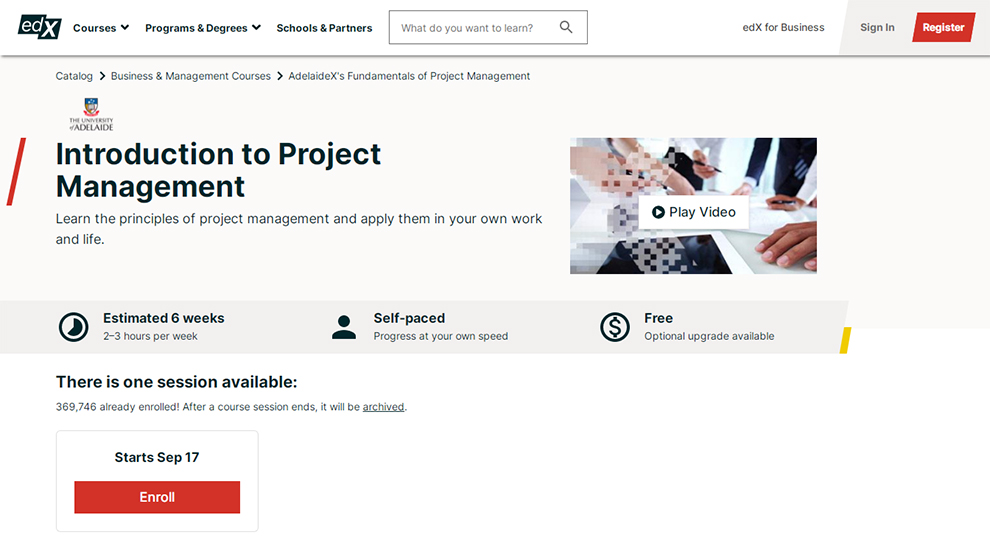Click the dollar icon beside Free
Image resolution: width=990 pixels, height=543 pixels.
click(615, 327)
